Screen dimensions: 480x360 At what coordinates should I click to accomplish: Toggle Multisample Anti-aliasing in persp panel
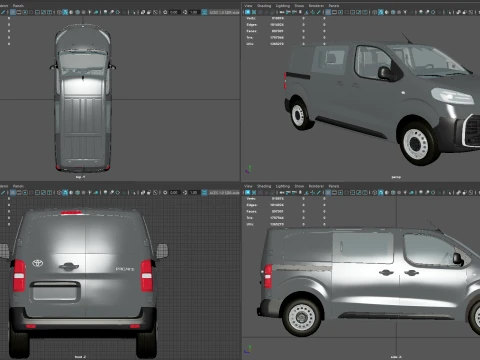point(433,12)
